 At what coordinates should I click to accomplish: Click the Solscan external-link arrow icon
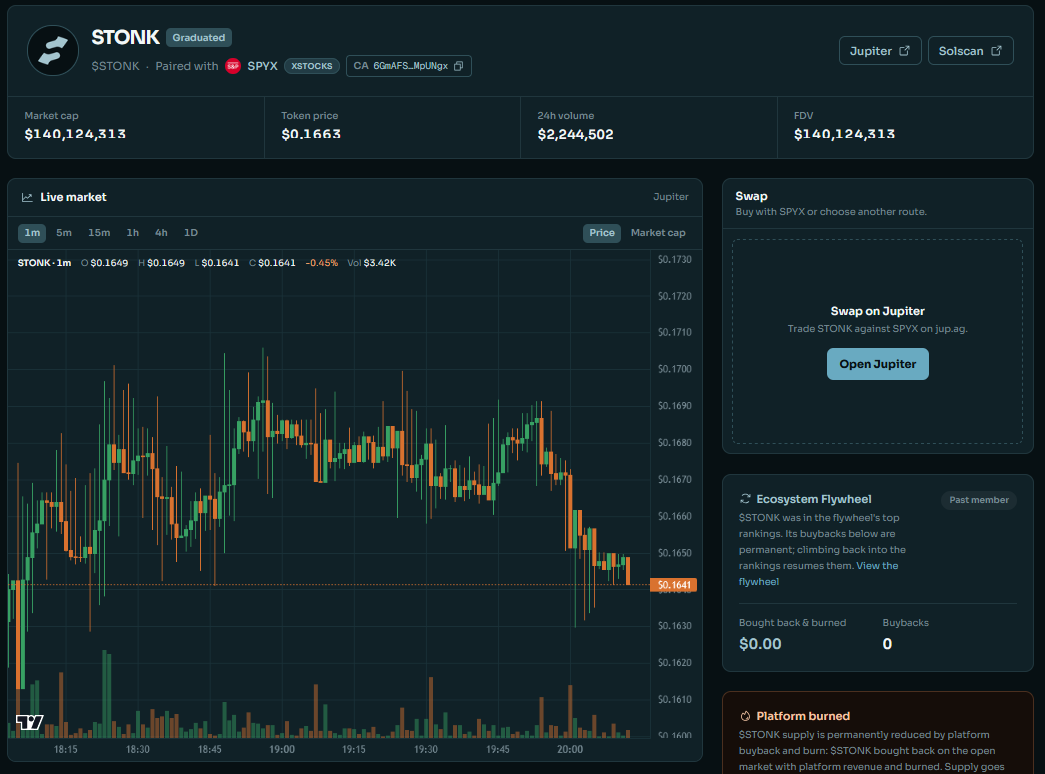point(996,51)
